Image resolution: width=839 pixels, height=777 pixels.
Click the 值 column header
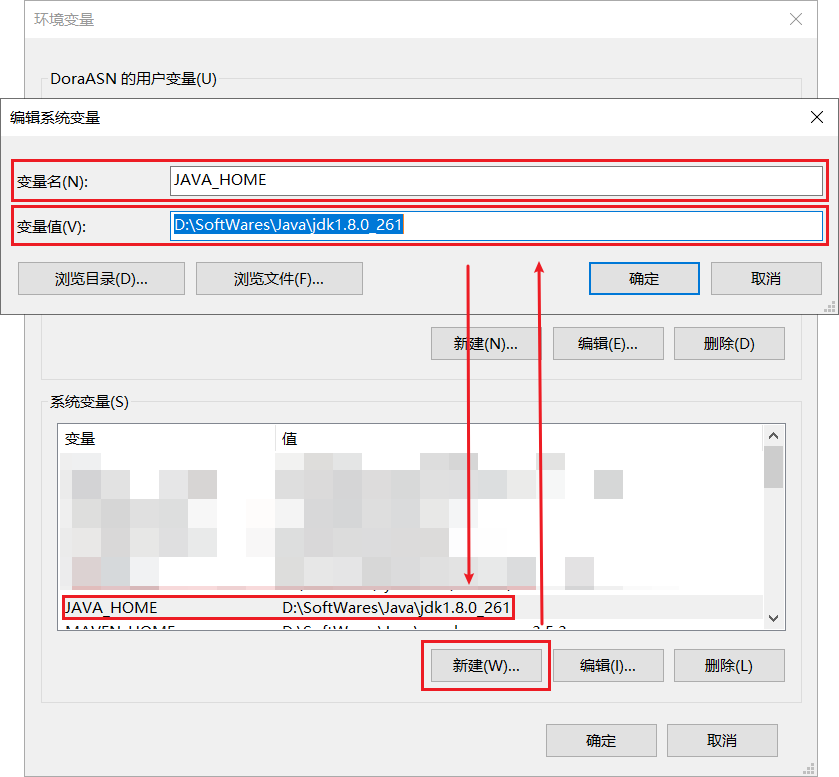[x=518, y=439]
